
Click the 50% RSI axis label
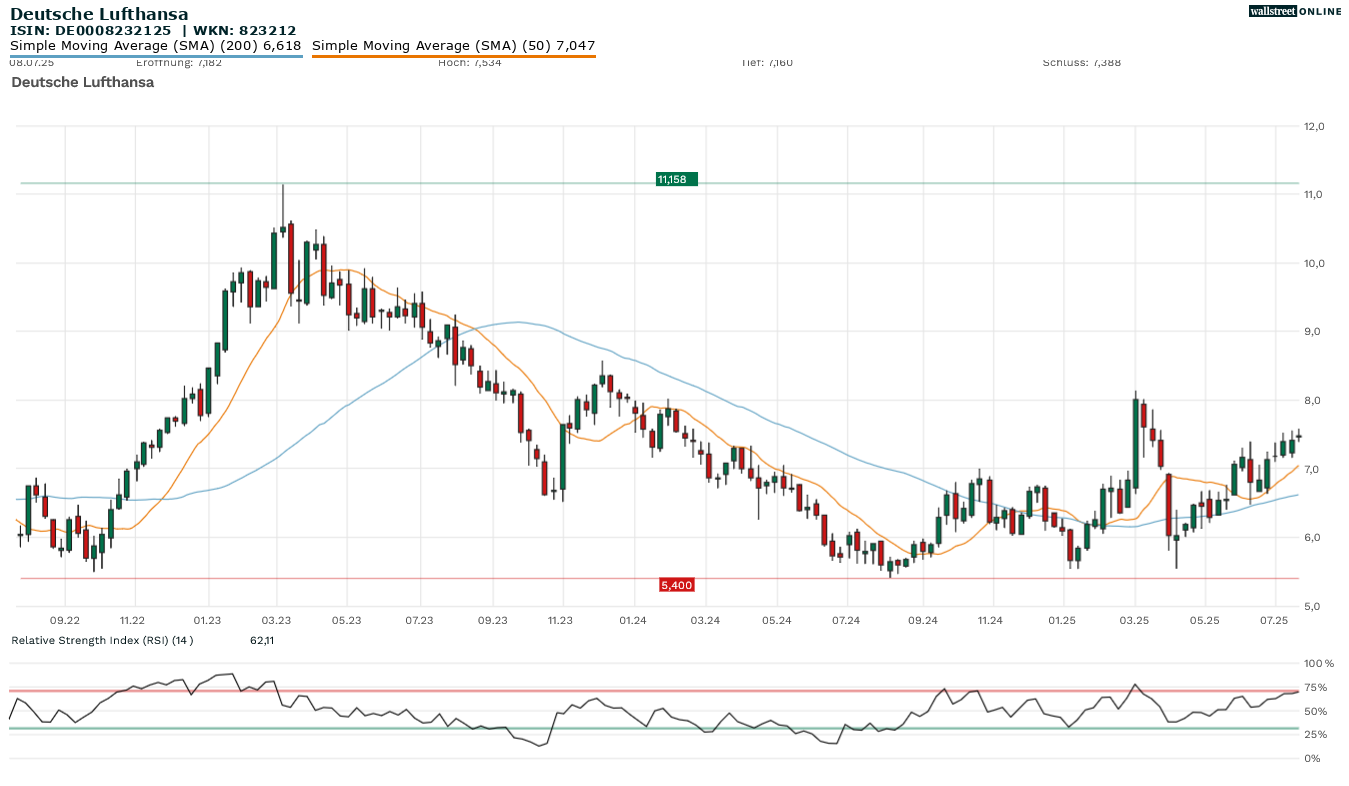coord(1316,711)
